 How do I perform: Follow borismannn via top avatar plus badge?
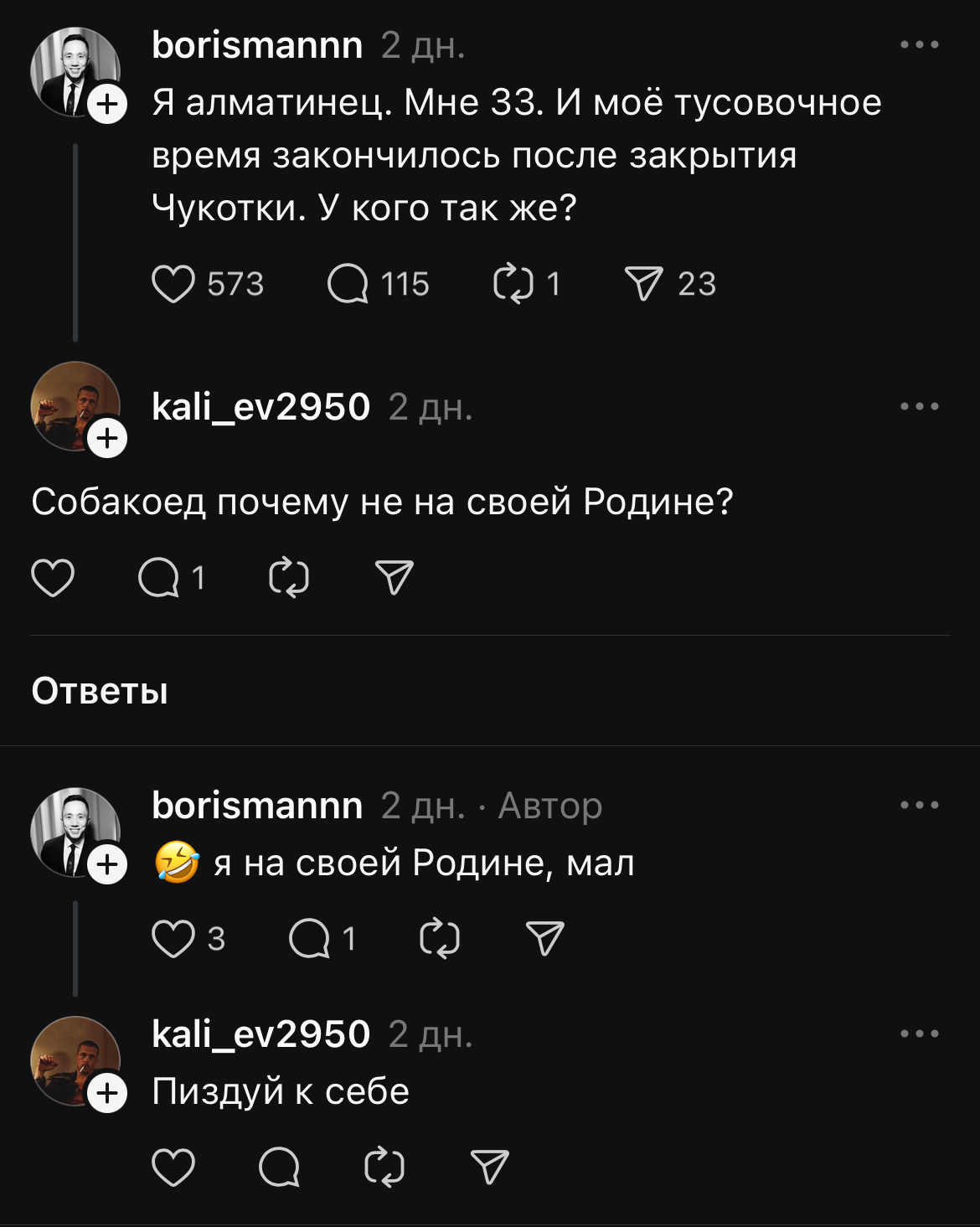coord(107,105)
